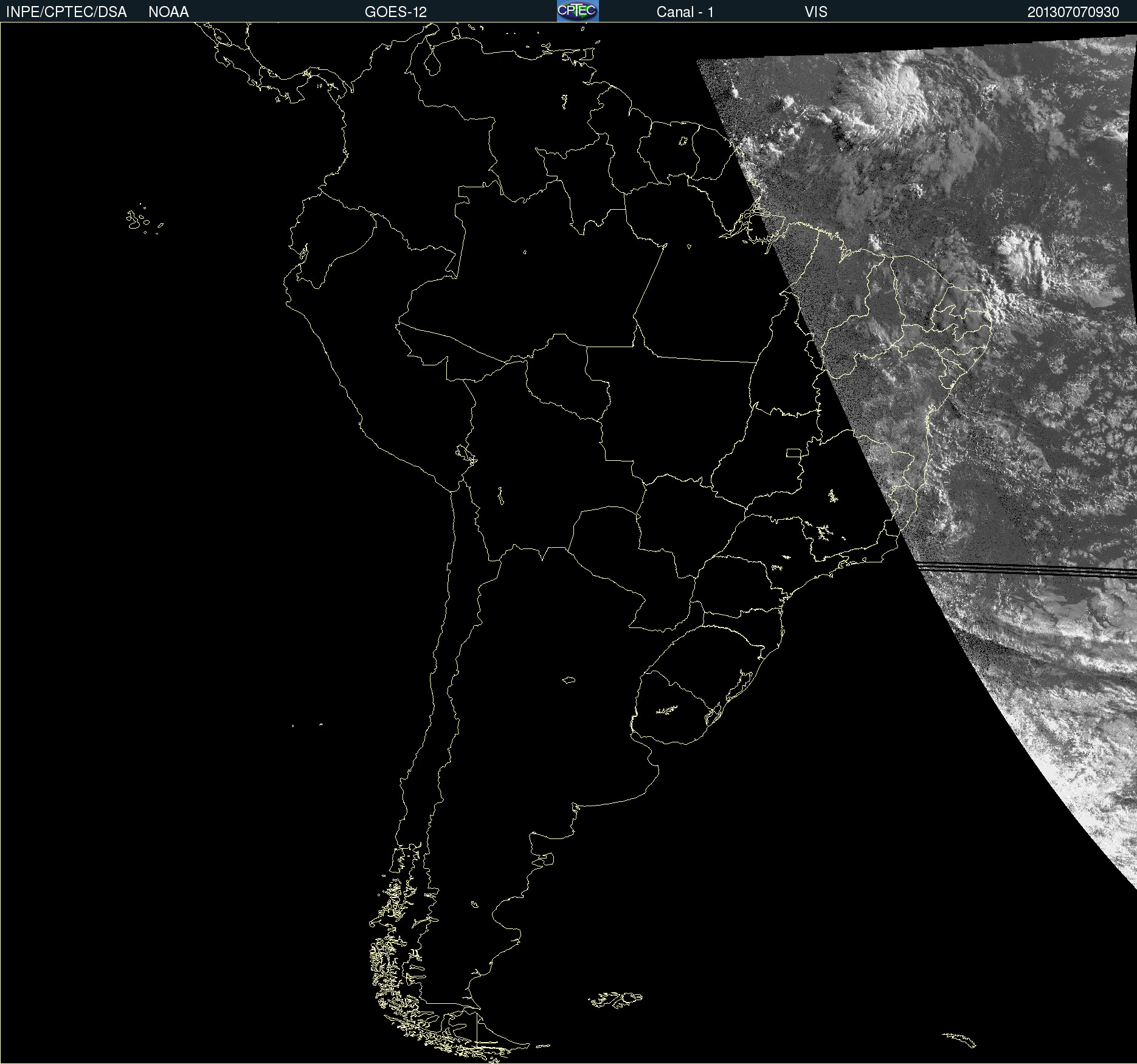This screenshot has height=1064, width=1137.
Task: Click the 201307070930 timestamp
Action: click(x=1073, y=12)
